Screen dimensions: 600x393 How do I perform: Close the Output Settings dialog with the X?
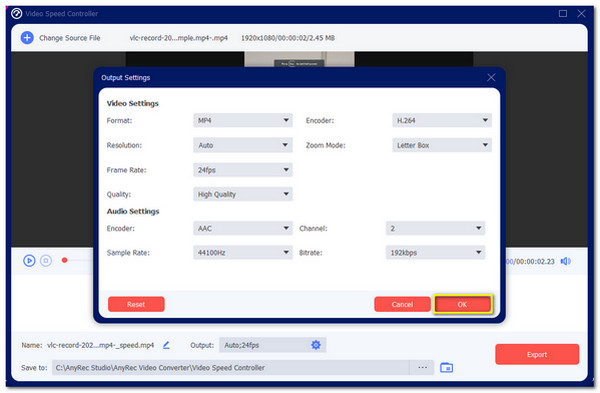(x=491, y=78)
